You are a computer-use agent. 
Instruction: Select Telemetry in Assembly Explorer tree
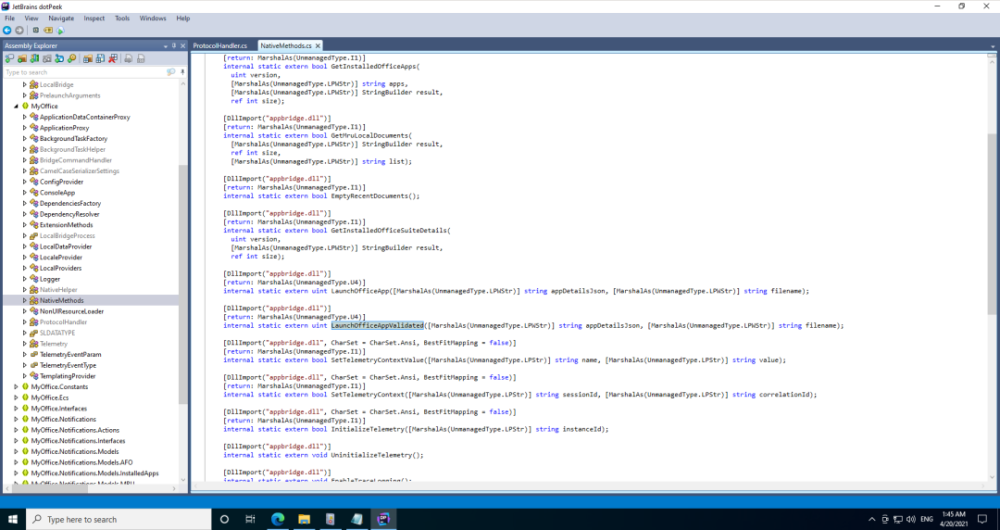coord(54,343)
